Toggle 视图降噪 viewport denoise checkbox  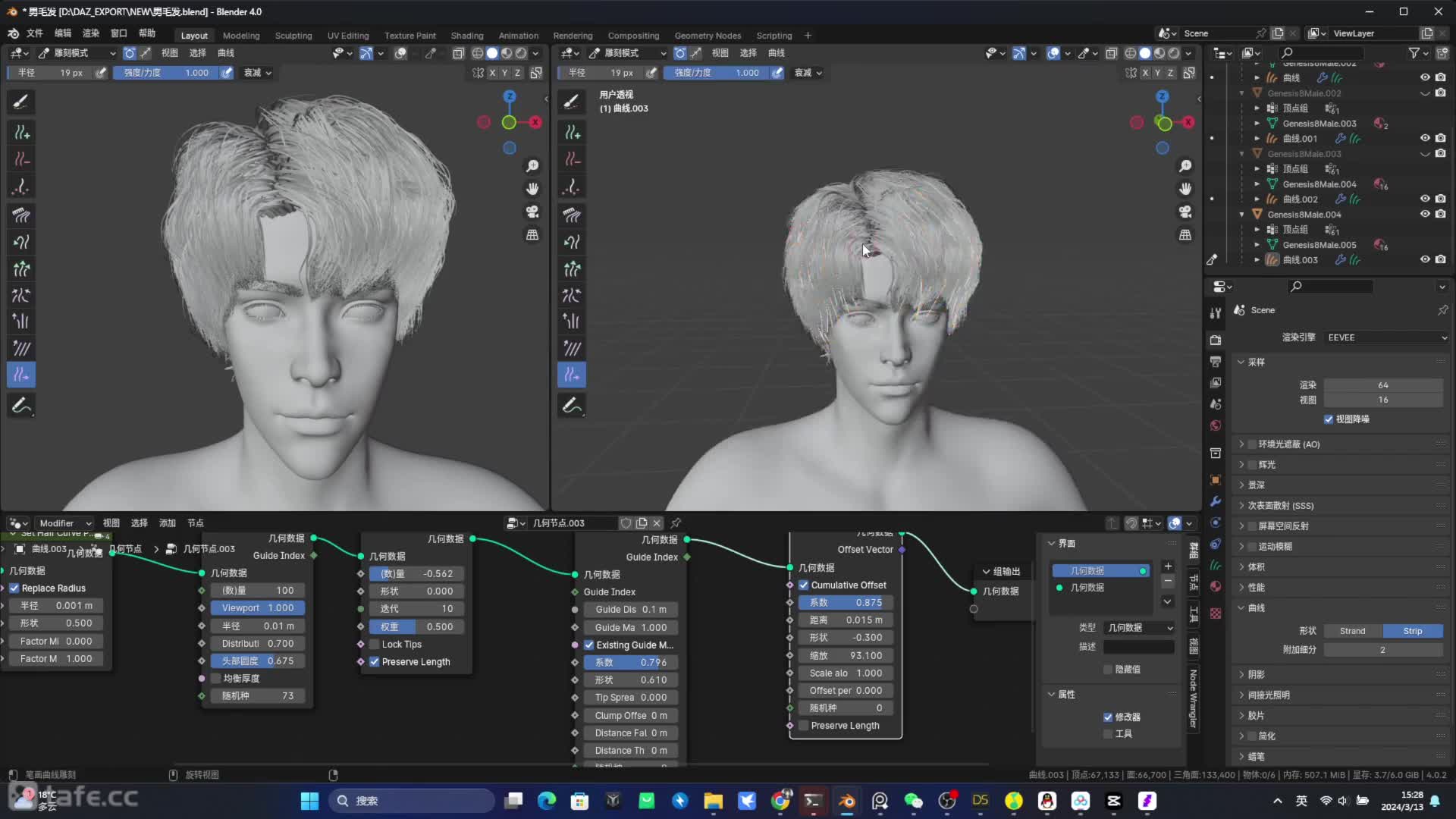click(1329, 419)
